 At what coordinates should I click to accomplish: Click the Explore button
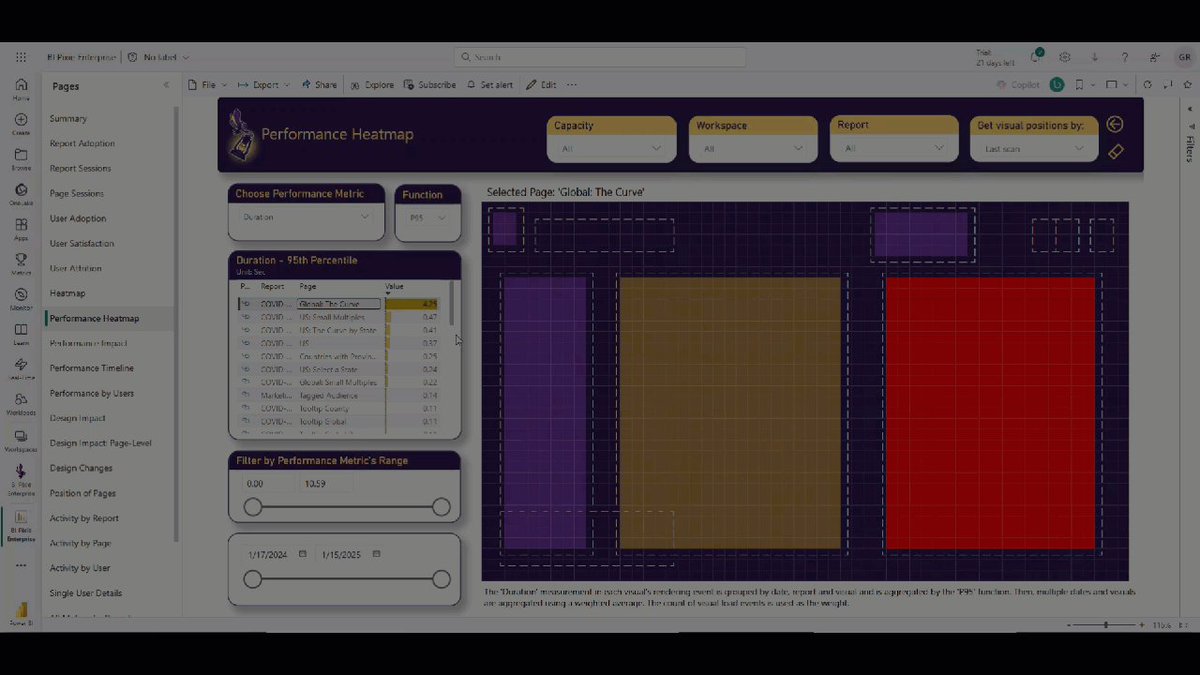372,85
